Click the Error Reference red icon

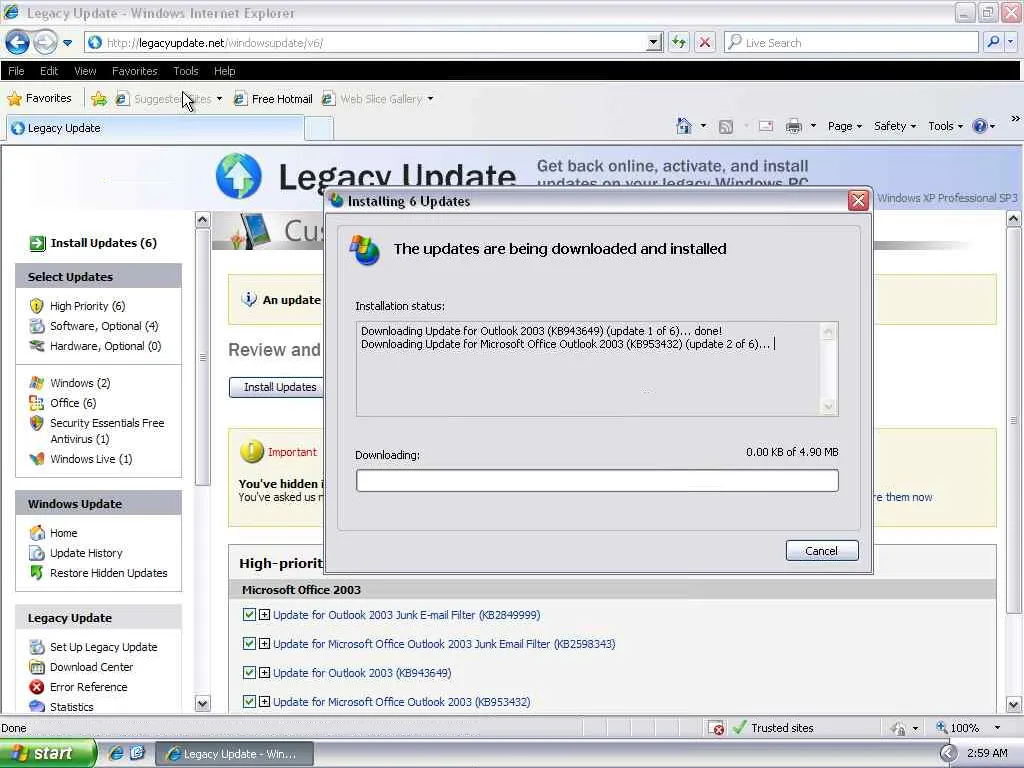point(37,687)
